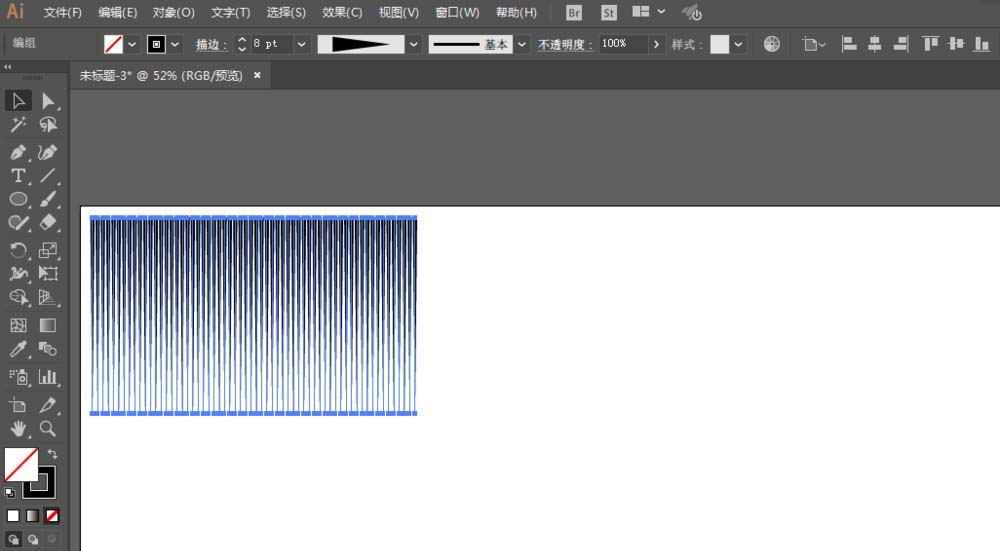Open the variable width profile dropdown

point(414,44)
